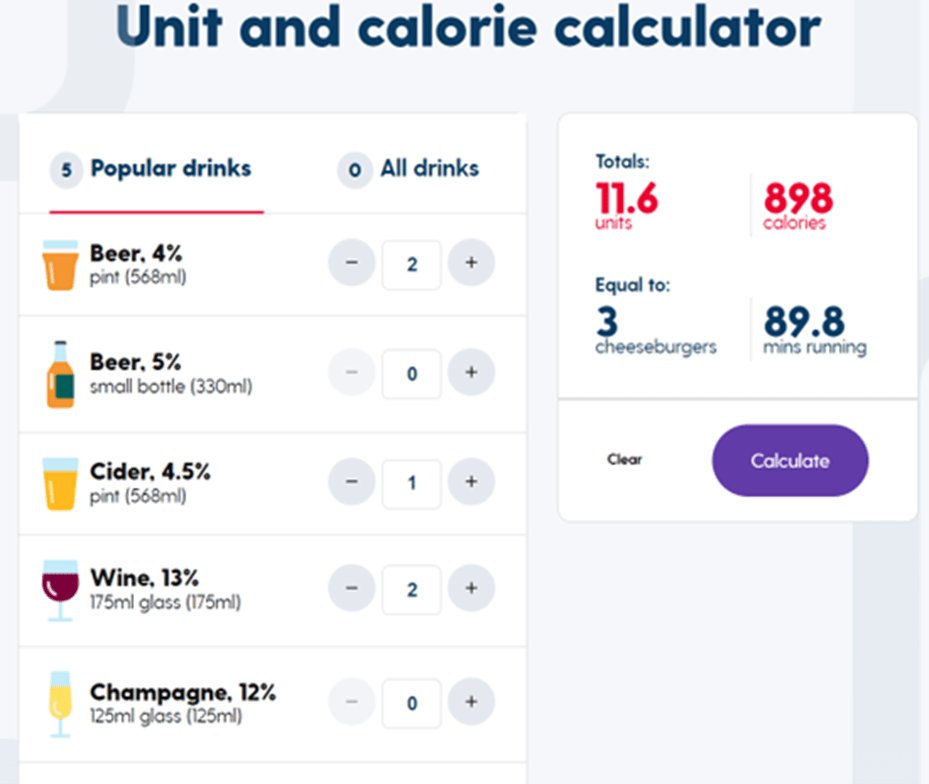Increase Beer 4% pint quantity
The width and height of the screenshot is (929, 784).
pos(471,263)
